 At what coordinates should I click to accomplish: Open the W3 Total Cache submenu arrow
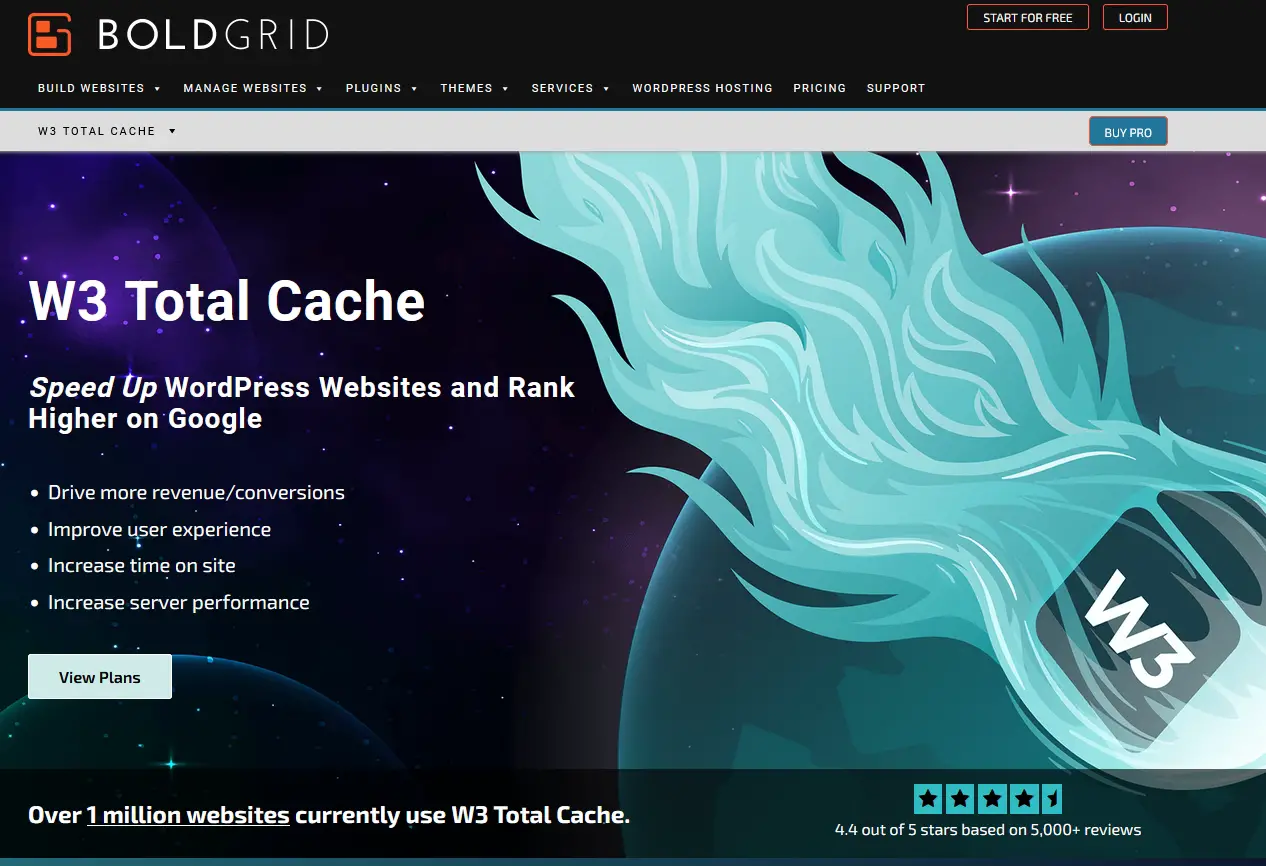172,131
